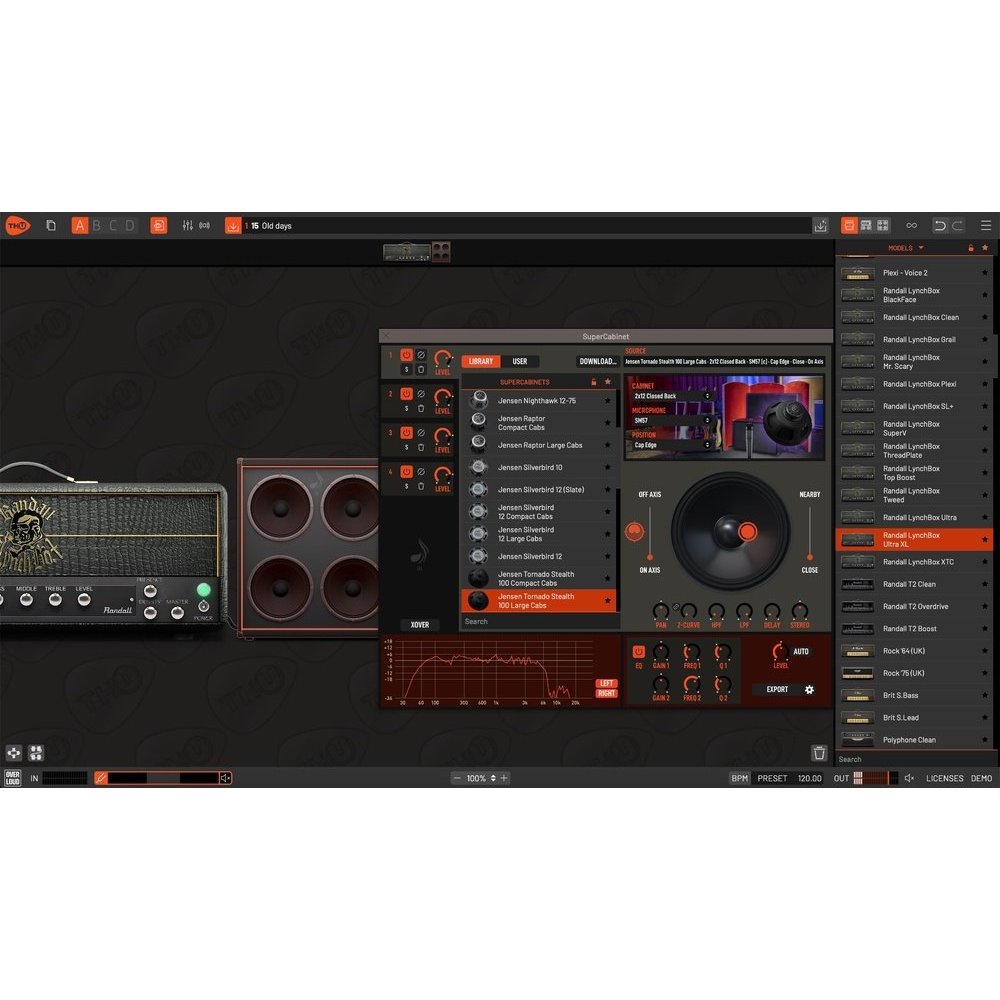Select Randall T2 Overdrive model
This screenshot has width=1000, height=1000.
coord(913,607)
